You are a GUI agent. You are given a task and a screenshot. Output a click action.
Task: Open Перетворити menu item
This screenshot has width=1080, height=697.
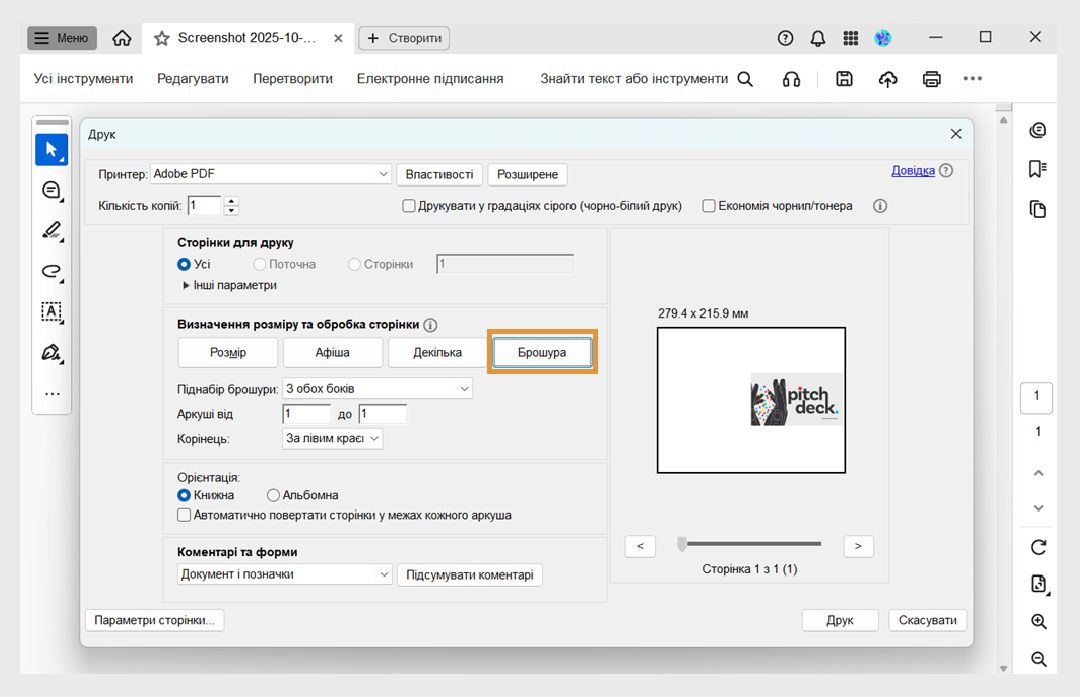(x=293, y=79)
